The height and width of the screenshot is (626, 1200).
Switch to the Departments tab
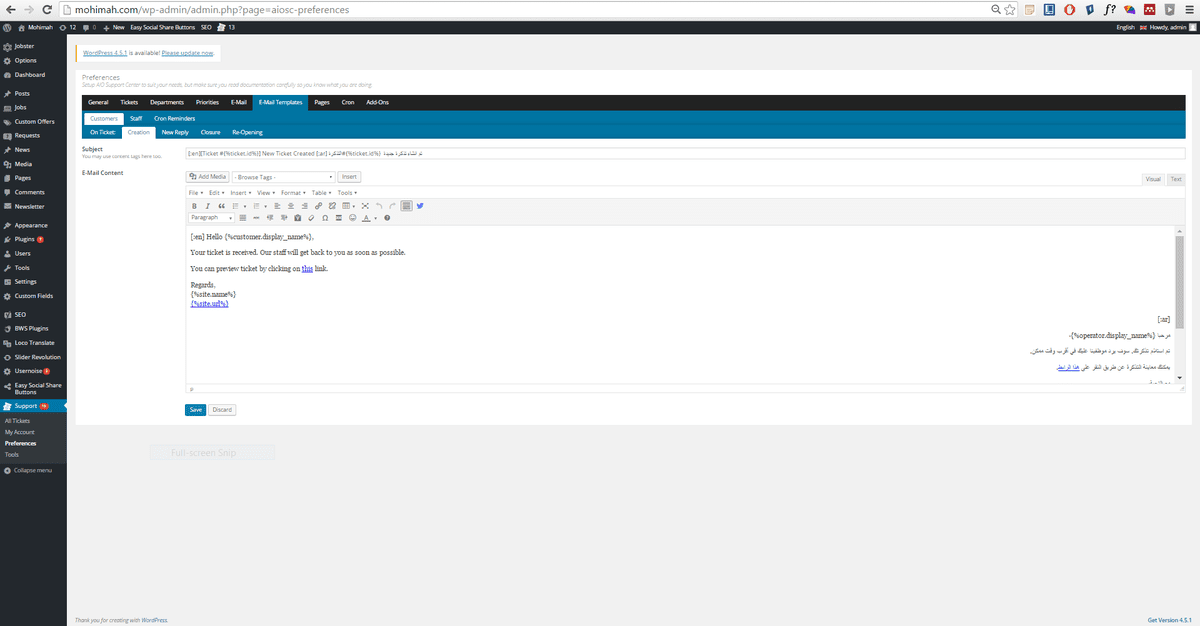tap(167, 102)
